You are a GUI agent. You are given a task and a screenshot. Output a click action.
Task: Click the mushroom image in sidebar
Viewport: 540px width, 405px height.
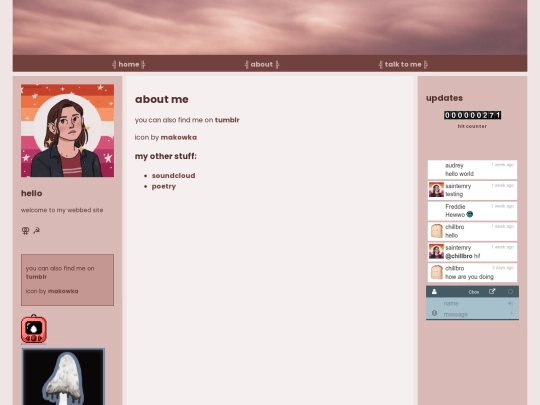[x=63, y=376]
